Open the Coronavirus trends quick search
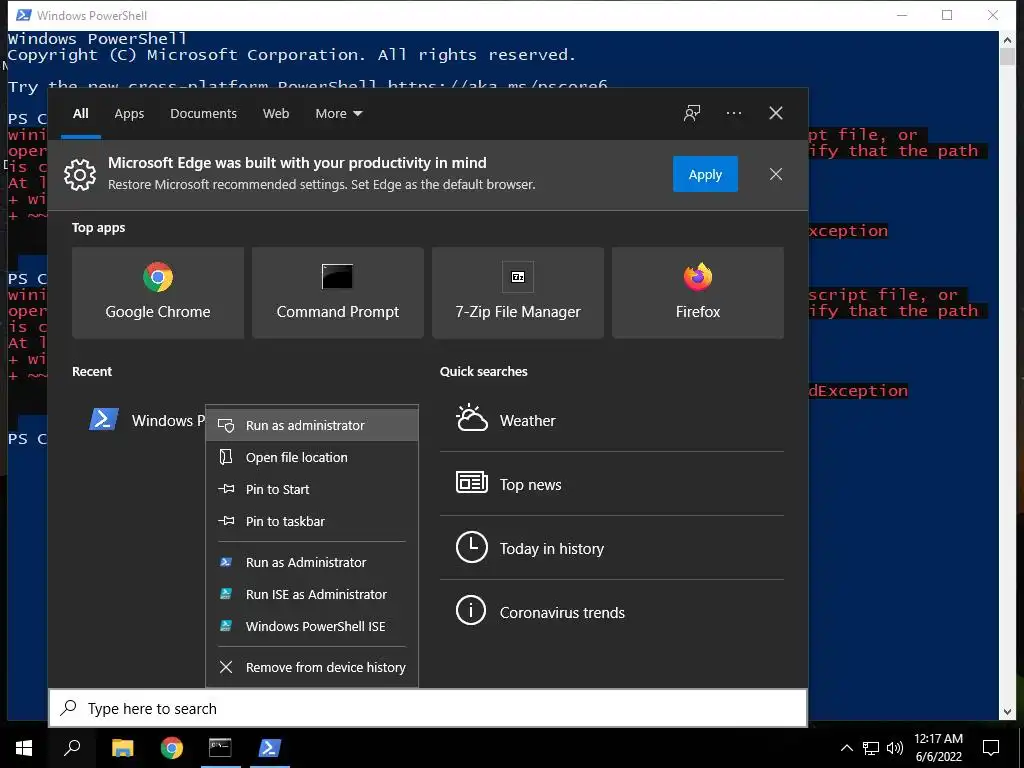This screenshot has height=768, width=1024. (612, 612)
